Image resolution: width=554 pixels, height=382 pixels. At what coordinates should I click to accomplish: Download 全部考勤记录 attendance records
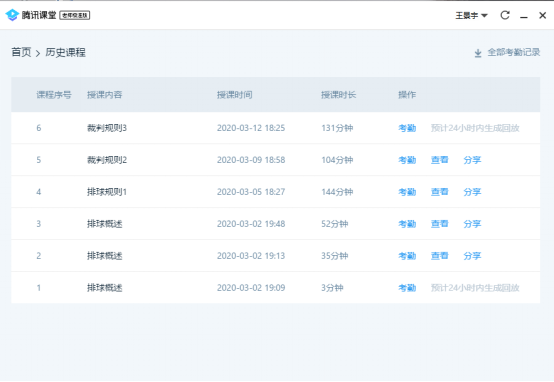pos(514,52)
